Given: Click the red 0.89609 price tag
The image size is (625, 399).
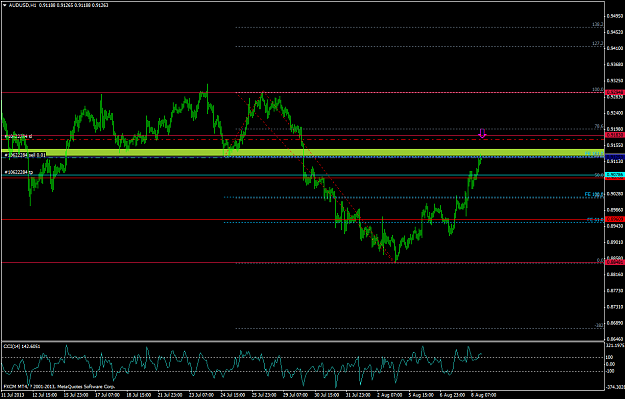Looking at the screenshot, I should click(615, 219).
